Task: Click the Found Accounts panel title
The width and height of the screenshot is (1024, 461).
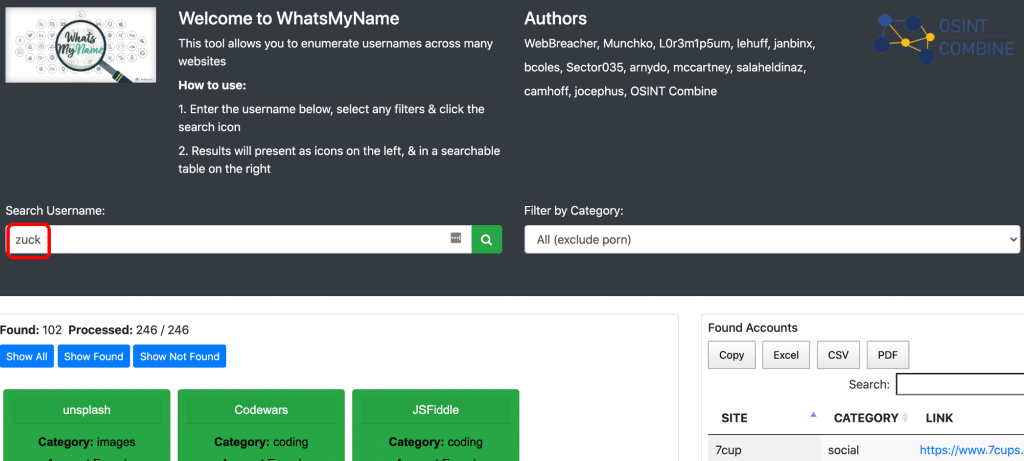Action: (x=752, y=328)
